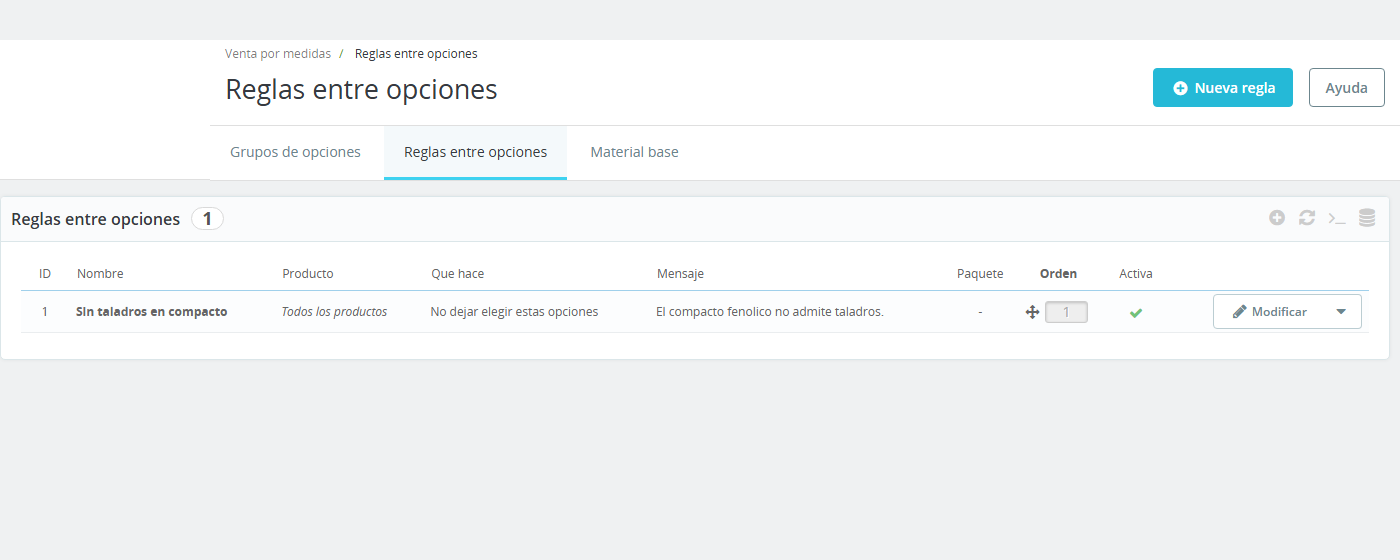Image resolution: width=1400 pixels, height=560 pixels.
Task: Select rule name Sin taladros en compacto
Action: 152,312
